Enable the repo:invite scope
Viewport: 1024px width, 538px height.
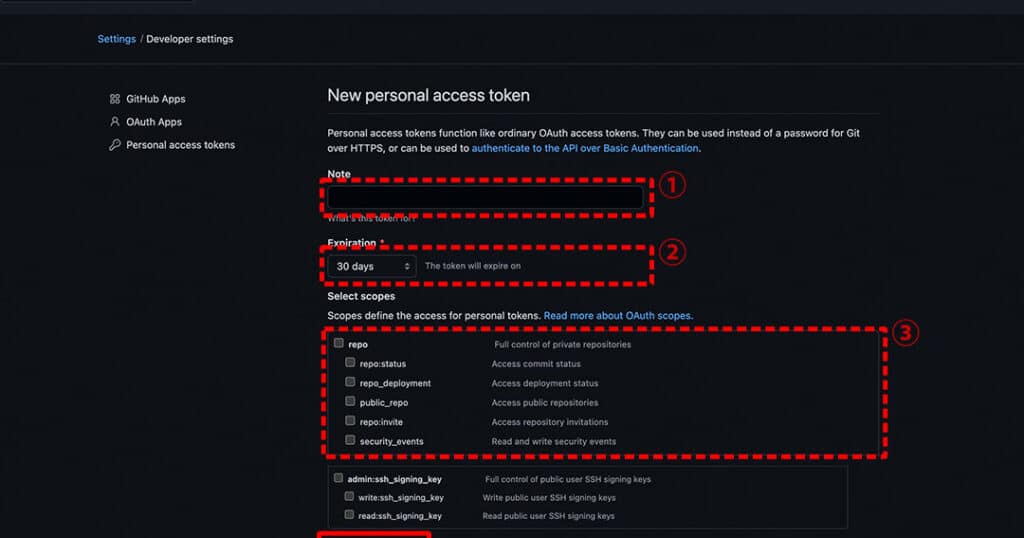[x=350, y=422]
